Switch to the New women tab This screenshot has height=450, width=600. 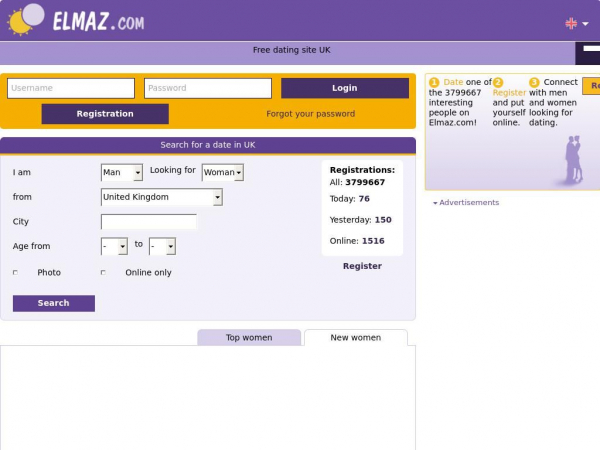(355, 338)
